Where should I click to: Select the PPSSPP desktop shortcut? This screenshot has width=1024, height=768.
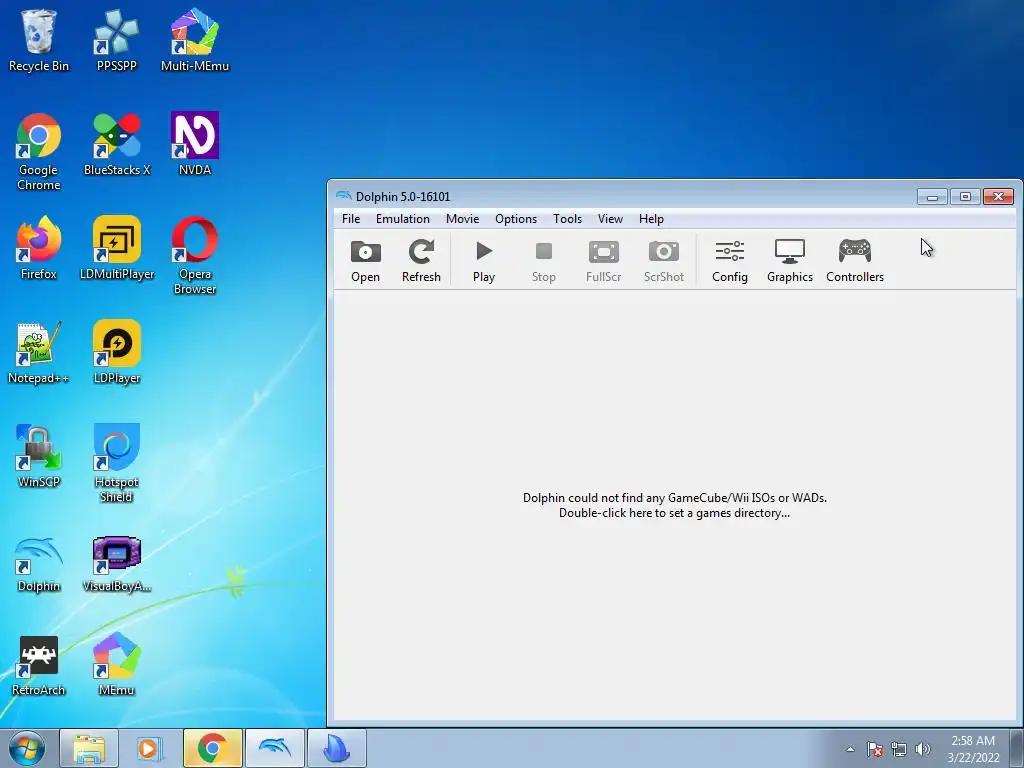(116, 40)
